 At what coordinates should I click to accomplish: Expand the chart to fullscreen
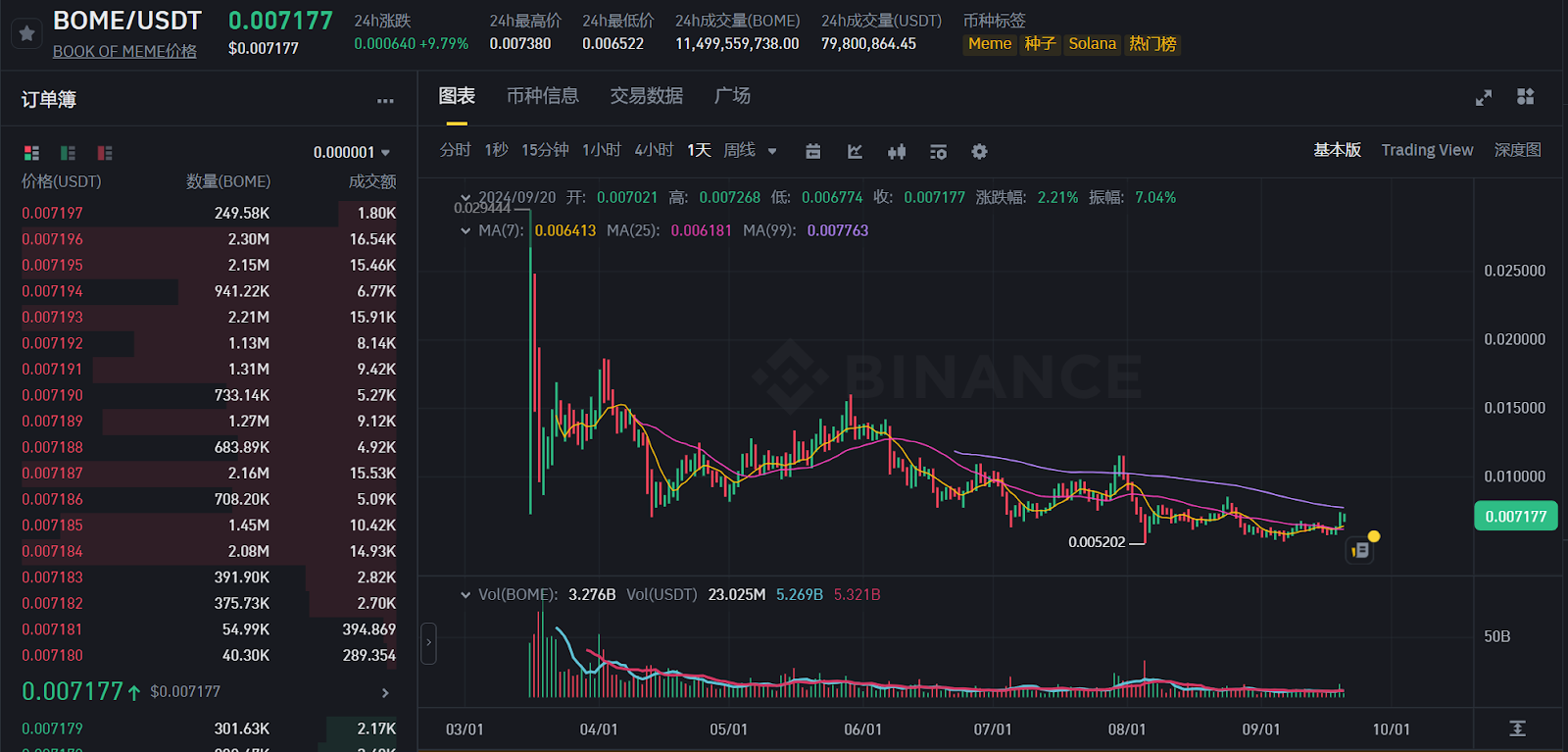[1484, 97]
